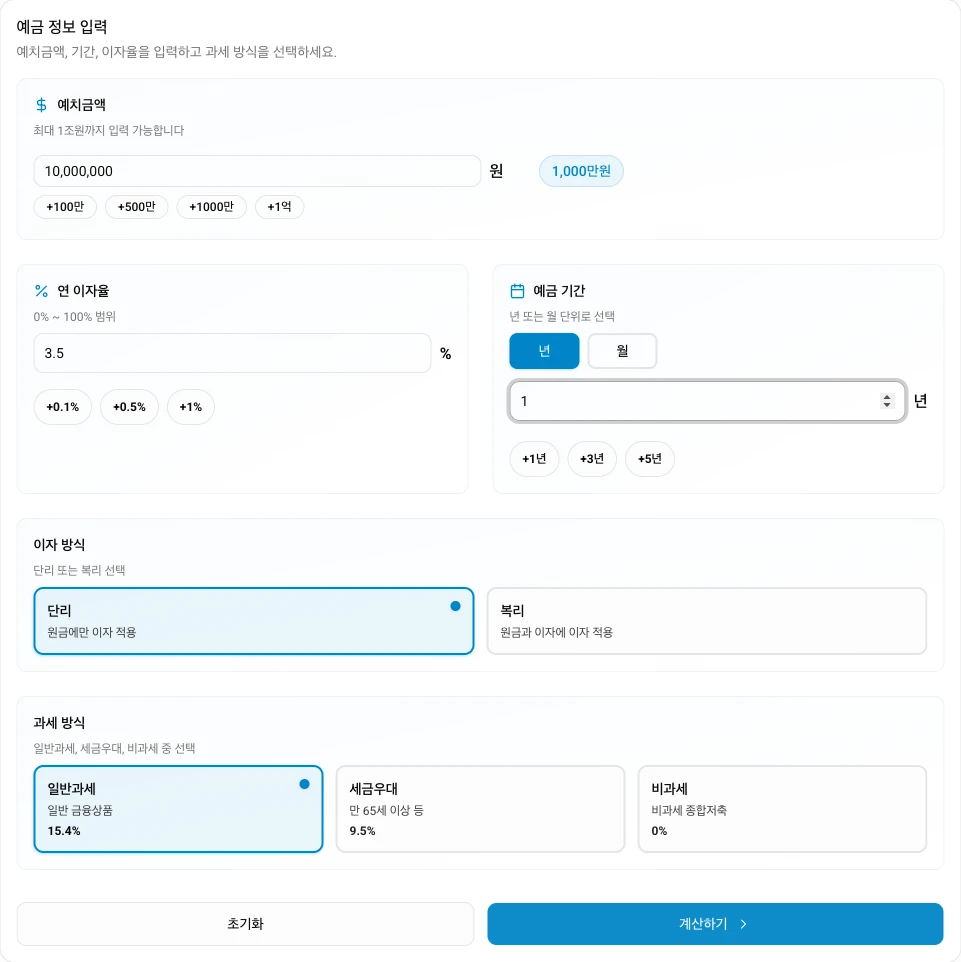Click the 1,000만원 amount badge
The image size is (961, 962).
[x=581, y=171]
